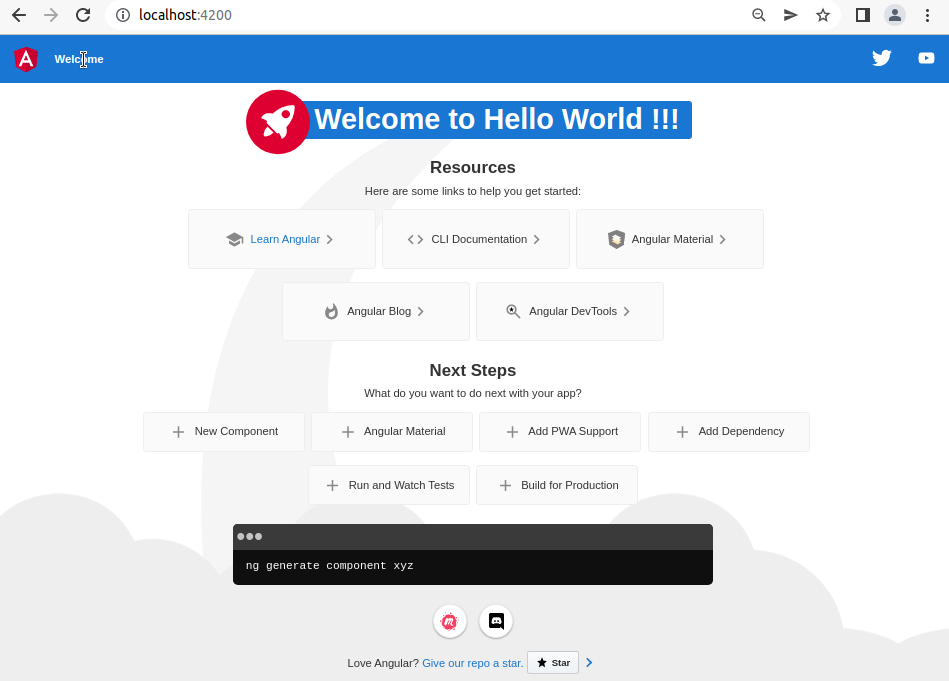Click the shield icon on Angular Material card
Image resolution: width=949 pixels, height=681 pixels.
[x=616, y=239]
